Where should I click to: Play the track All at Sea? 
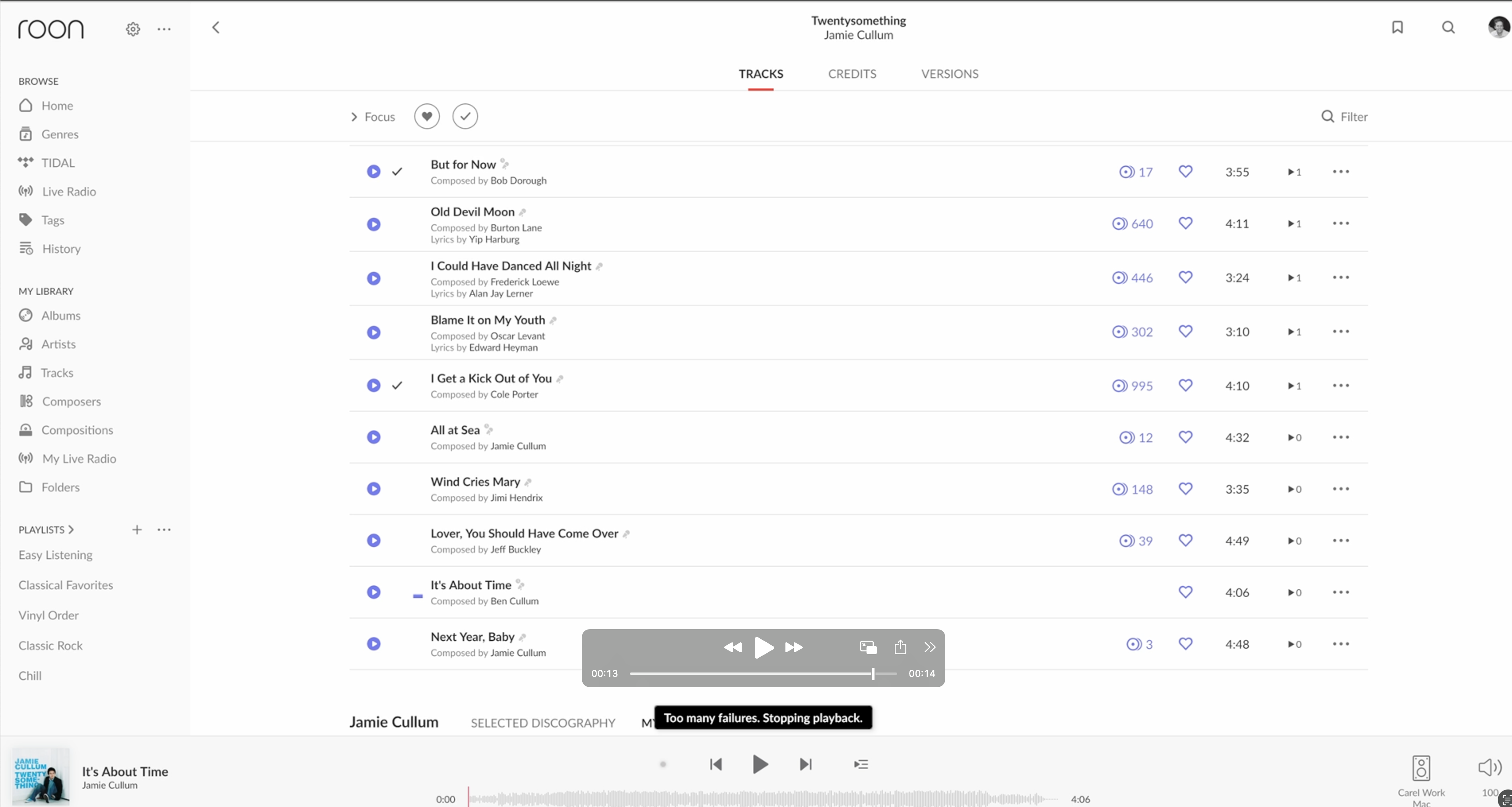[374, 437]
